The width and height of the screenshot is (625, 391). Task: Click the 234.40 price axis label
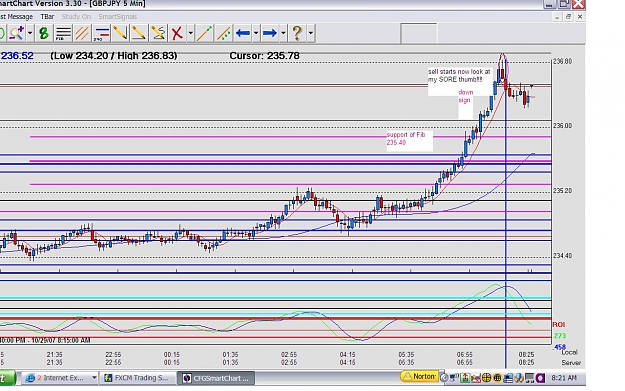562,255
